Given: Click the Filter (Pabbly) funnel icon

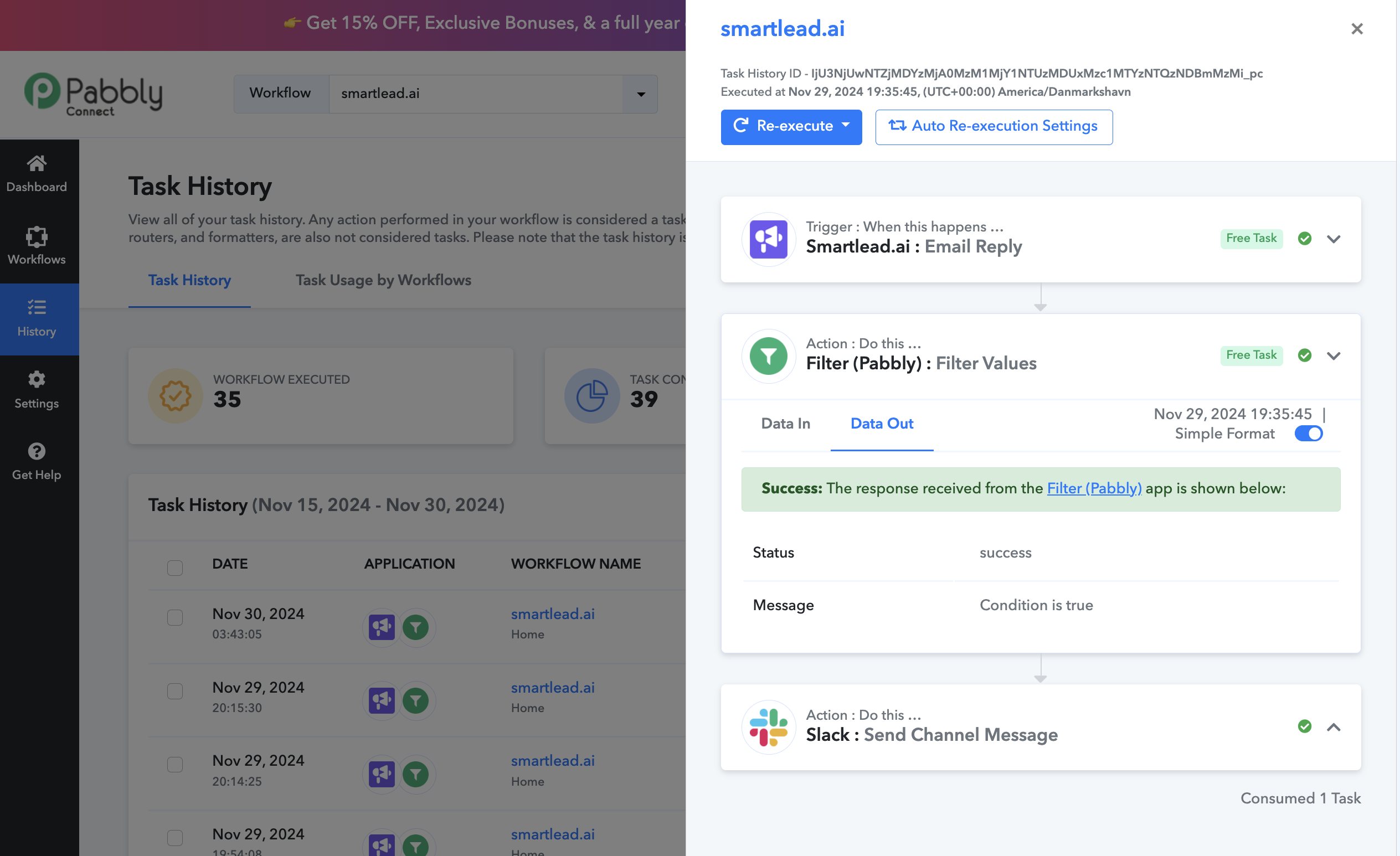Looking at the screenshot, I should (x=768, y=356).
